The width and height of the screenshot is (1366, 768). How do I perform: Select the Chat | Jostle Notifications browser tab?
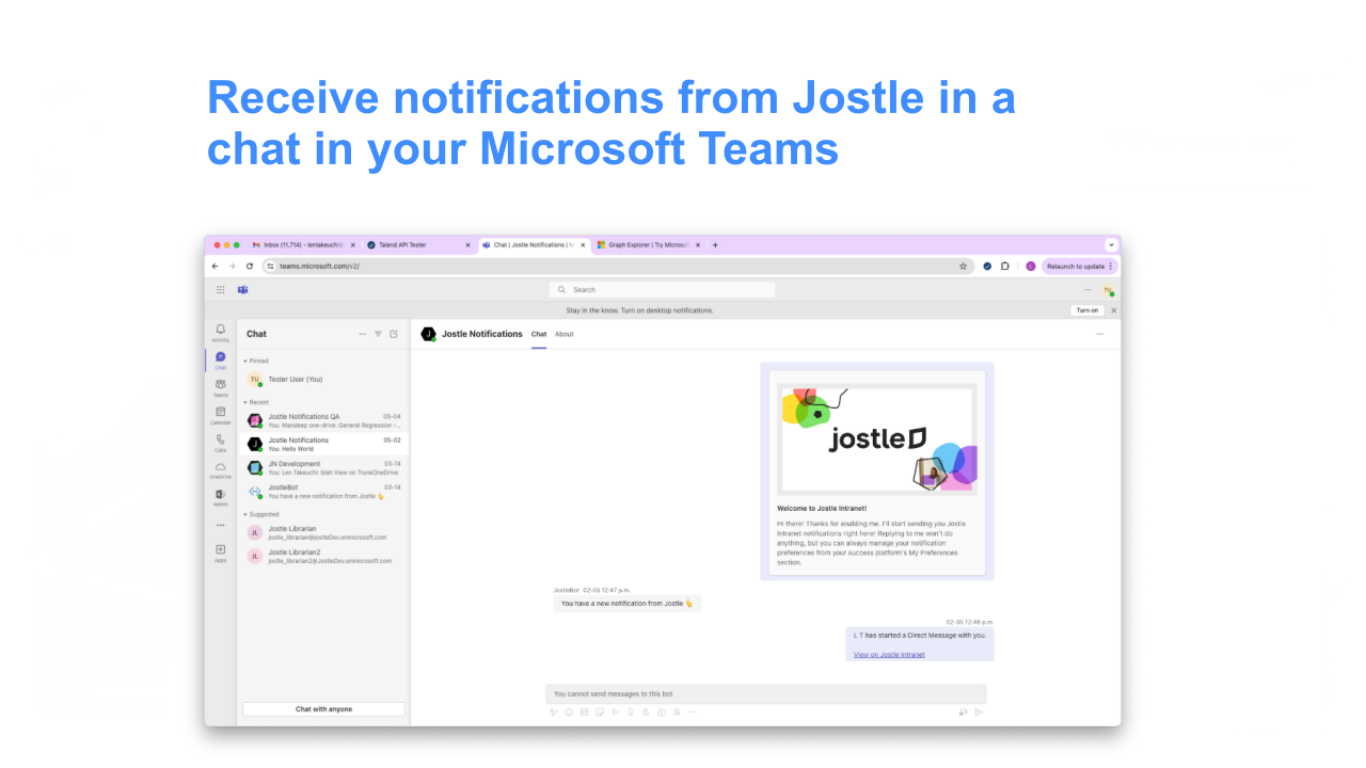tap(533, 245)
